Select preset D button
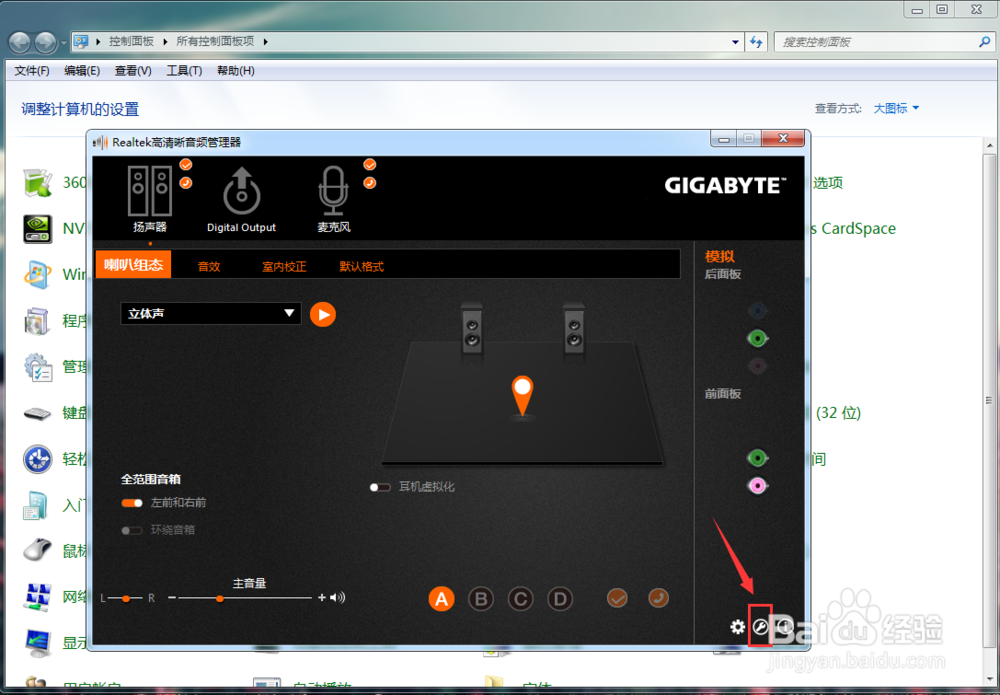The height and width of the screenshot is (695, 1000). tap(560, 599)
